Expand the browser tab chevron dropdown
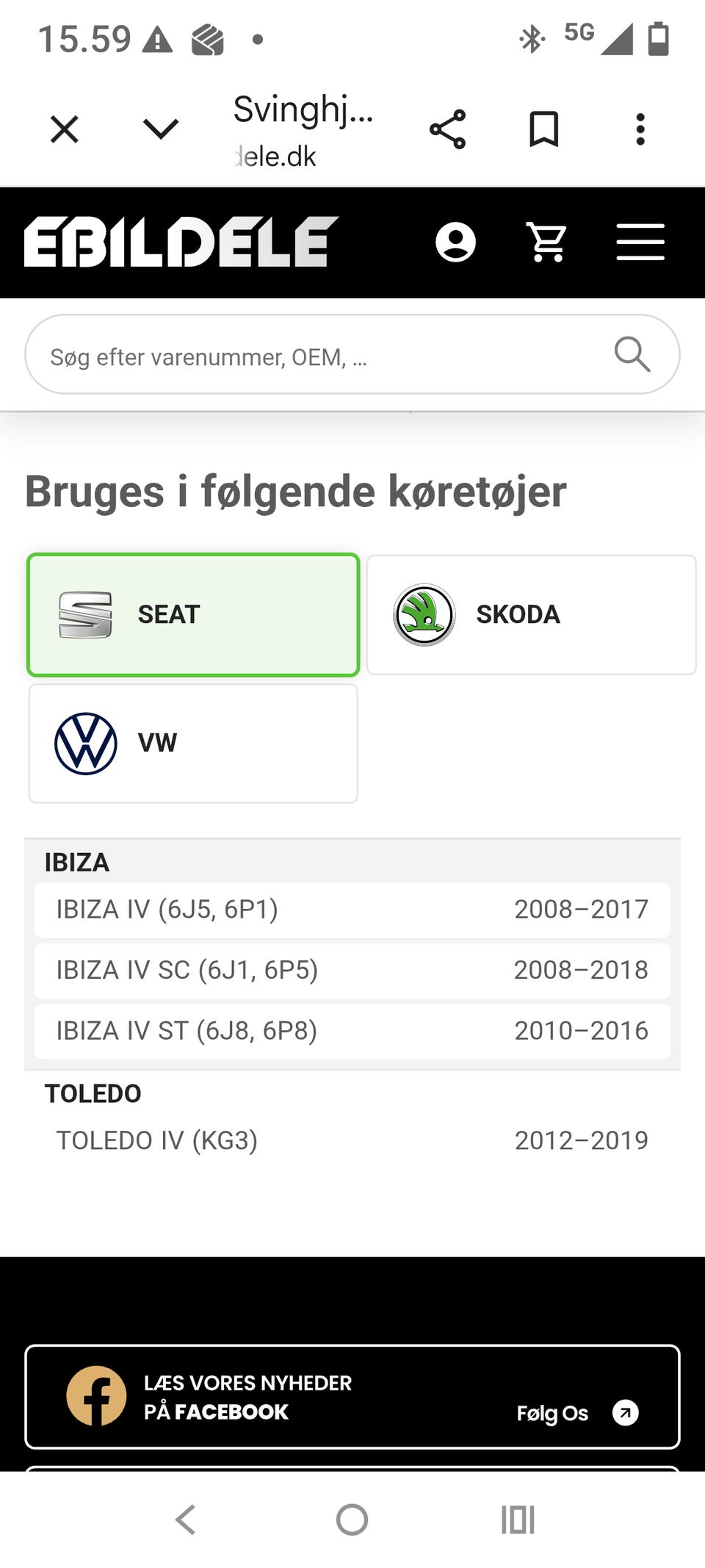The height and width of the screenshot is (1568, 705). (160, 130)
